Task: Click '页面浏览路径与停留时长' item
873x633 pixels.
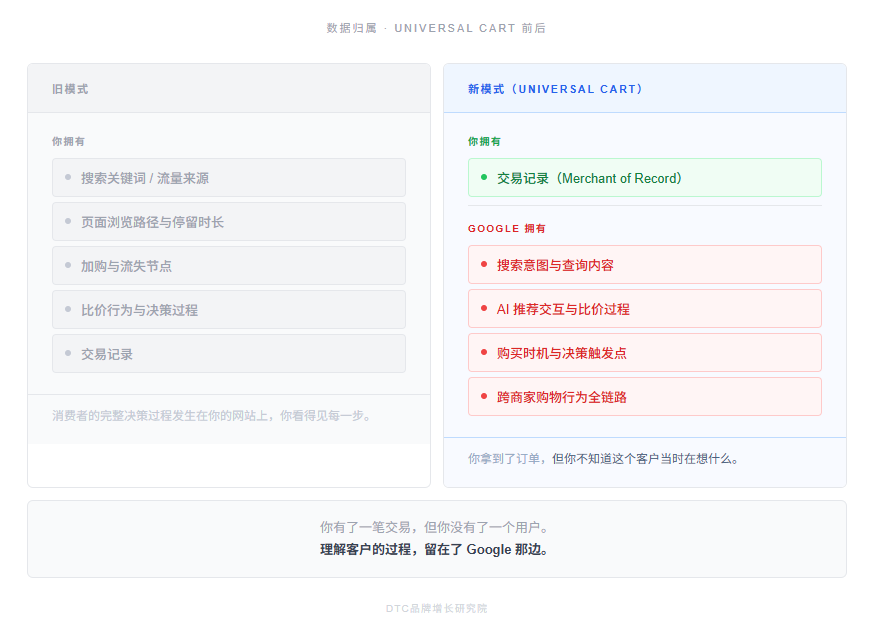Action: [229, 222]
